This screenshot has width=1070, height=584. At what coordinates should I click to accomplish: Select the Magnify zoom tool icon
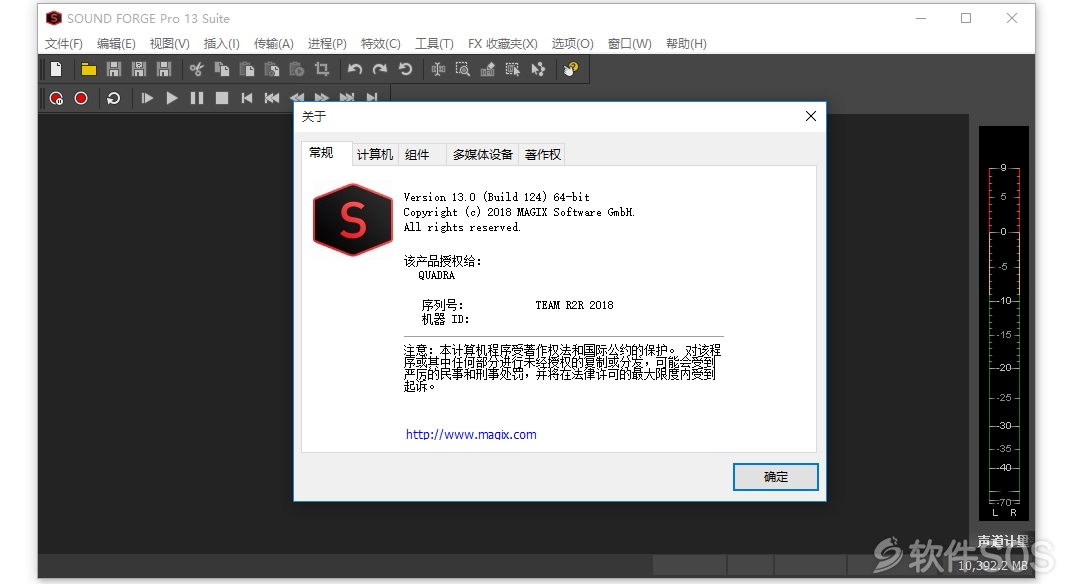pyautogui.click(x=463, y=69)
